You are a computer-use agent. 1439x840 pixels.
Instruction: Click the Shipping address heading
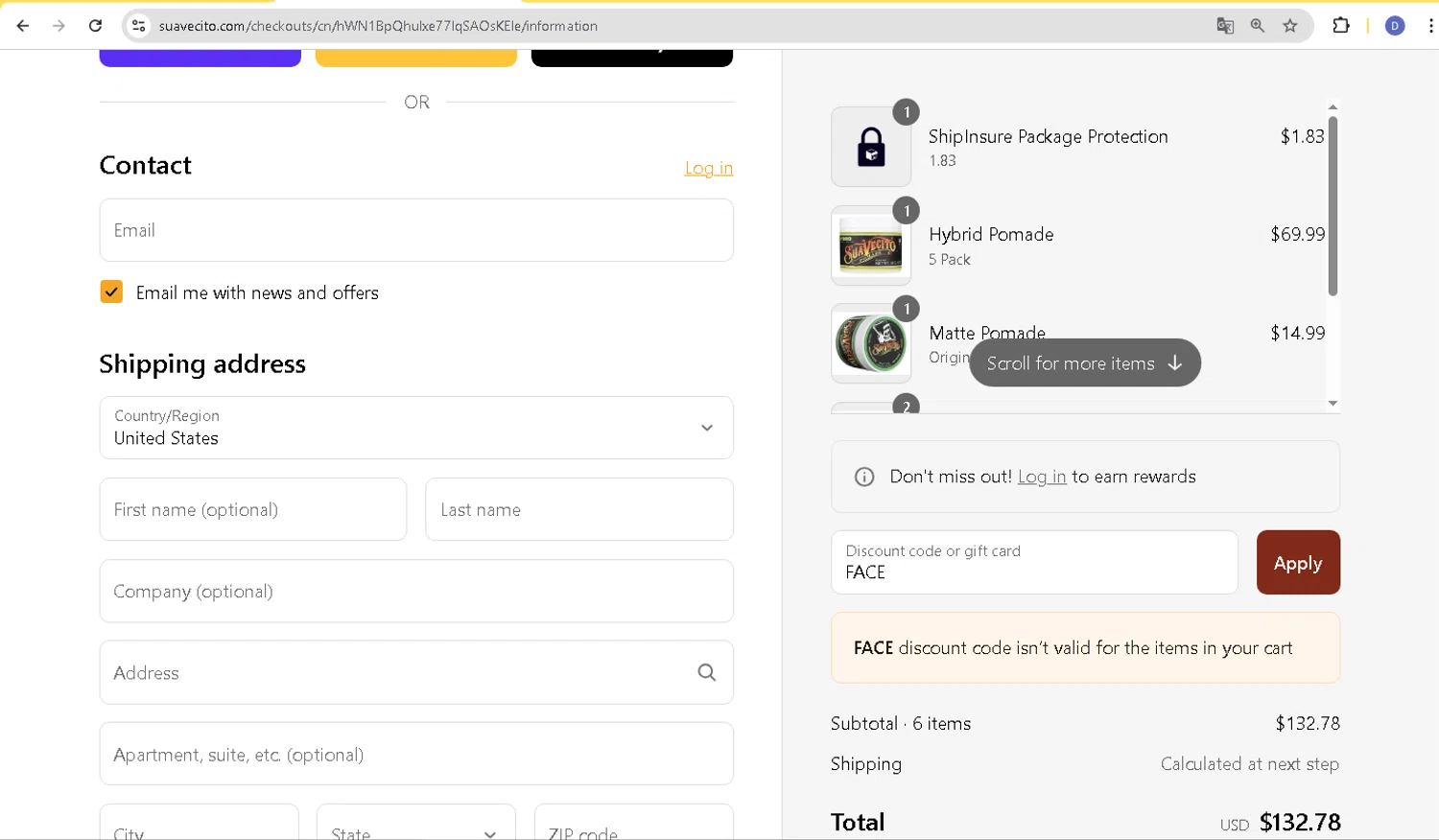pos(202,363)
